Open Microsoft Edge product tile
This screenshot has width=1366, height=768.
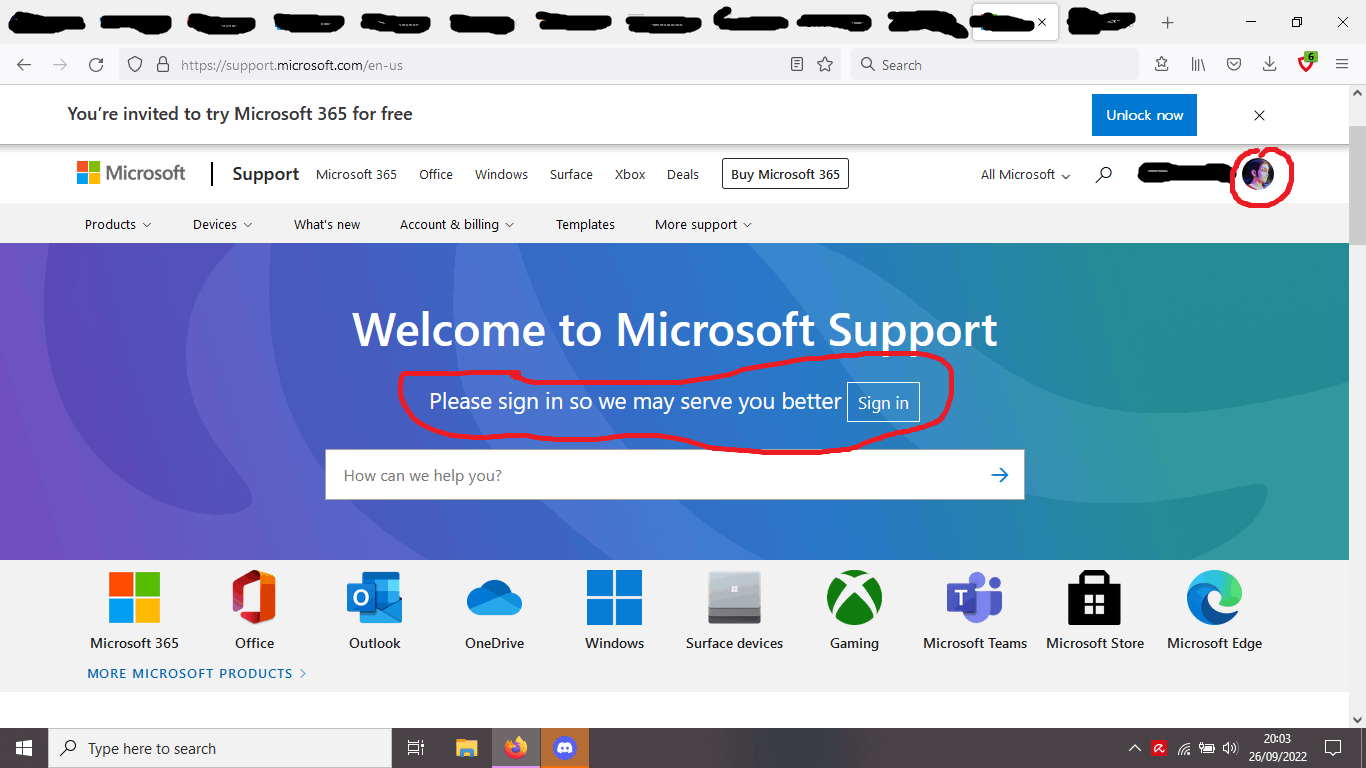coord(1214,610)
